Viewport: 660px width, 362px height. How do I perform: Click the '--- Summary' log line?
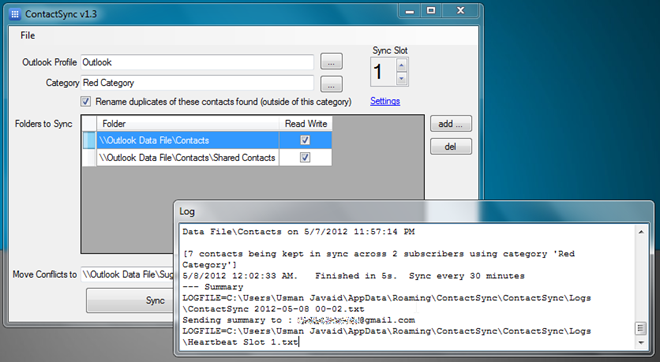(x=213, y=287)
